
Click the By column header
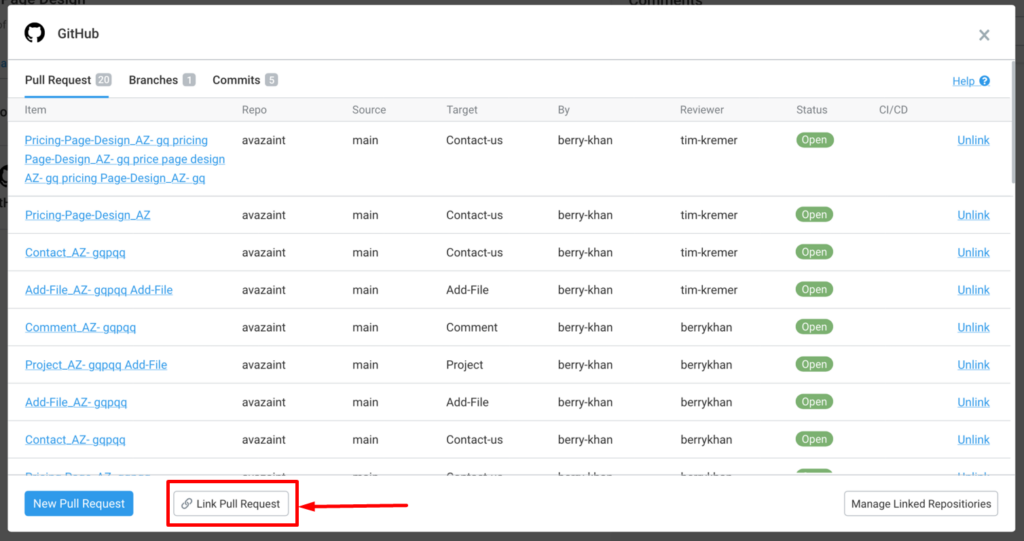[x=564, y=110]
